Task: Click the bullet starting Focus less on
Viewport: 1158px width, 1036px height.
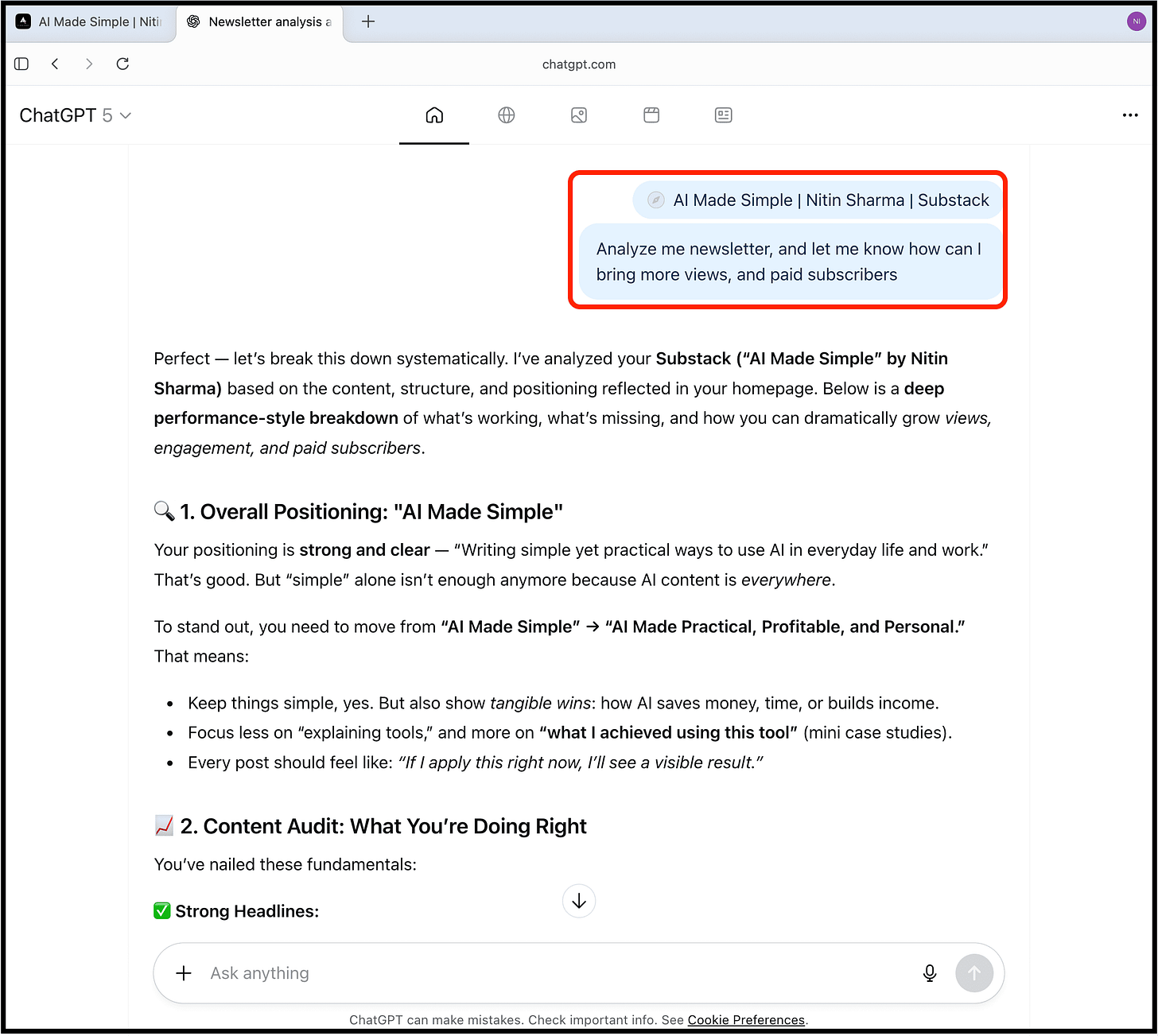Action: [x=569, y=733]
